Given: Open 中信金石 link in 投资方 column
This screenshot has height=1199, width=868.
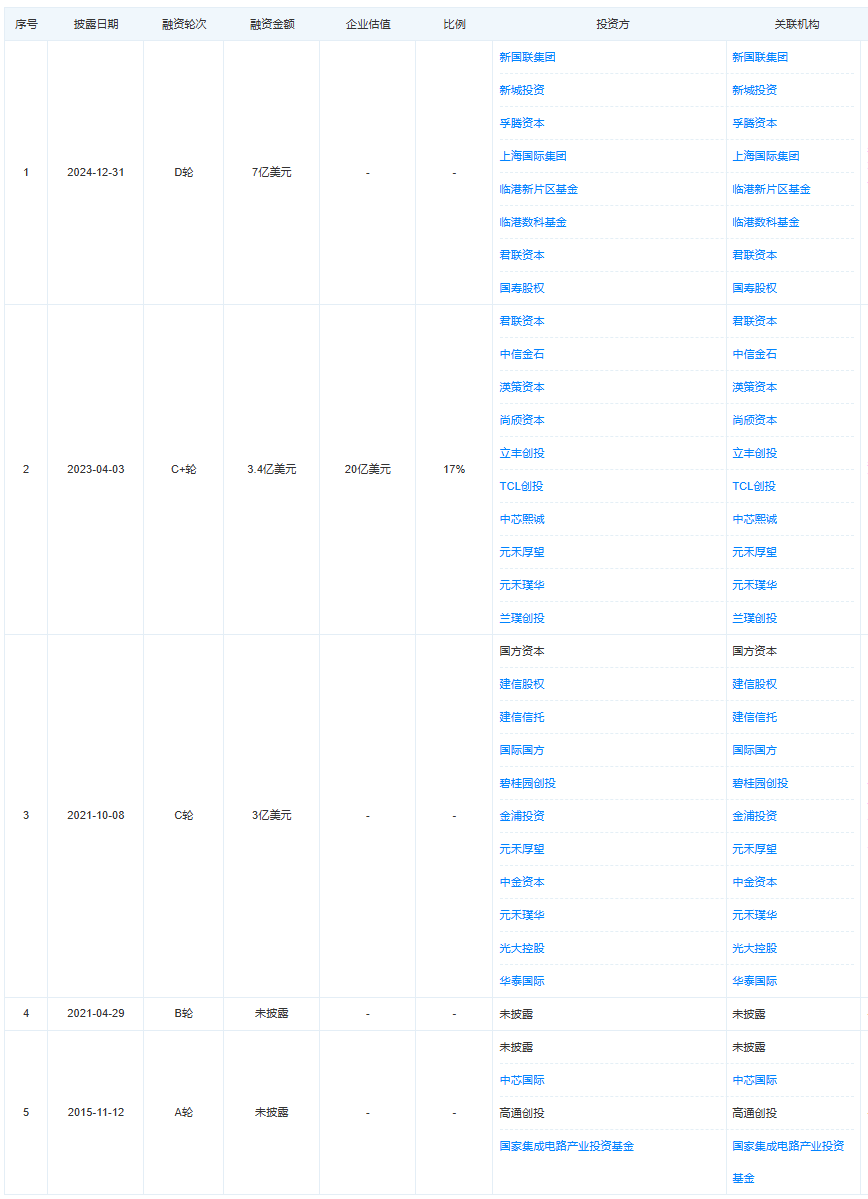Looking at the screenshot, I should [522, 354].
